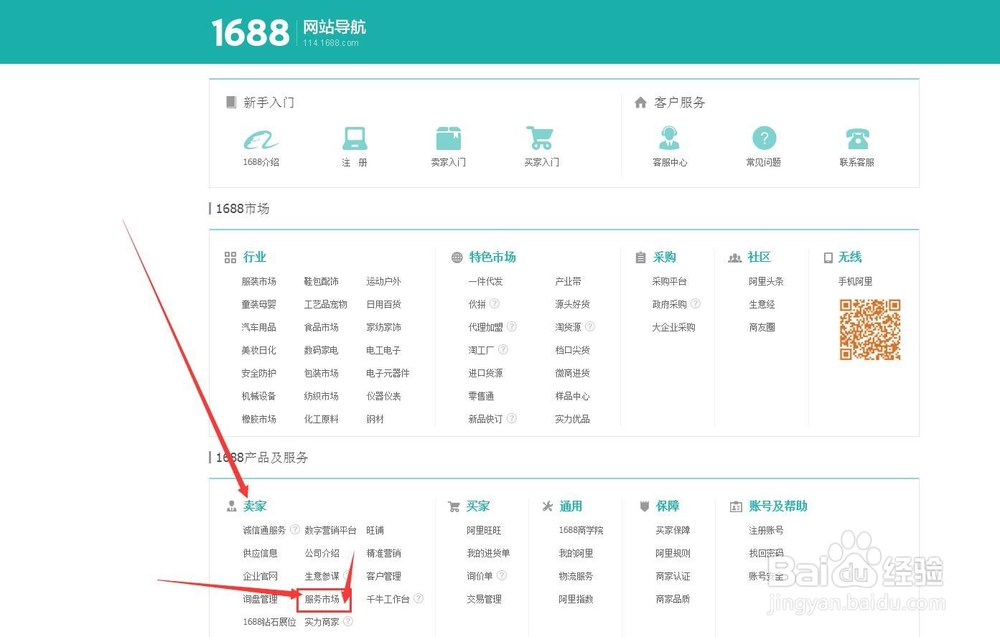Open the 化工原料 link
1000x637 pixels.
[321, 419]
